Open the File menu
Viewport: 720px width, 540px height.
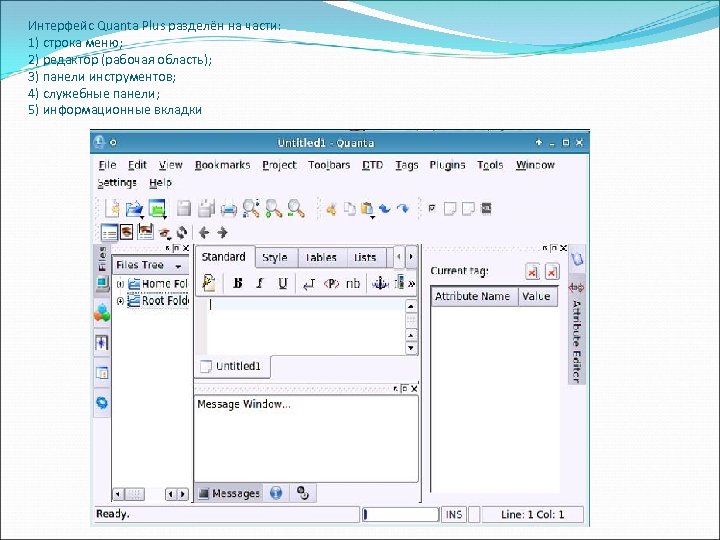click(x=107, y=165)
